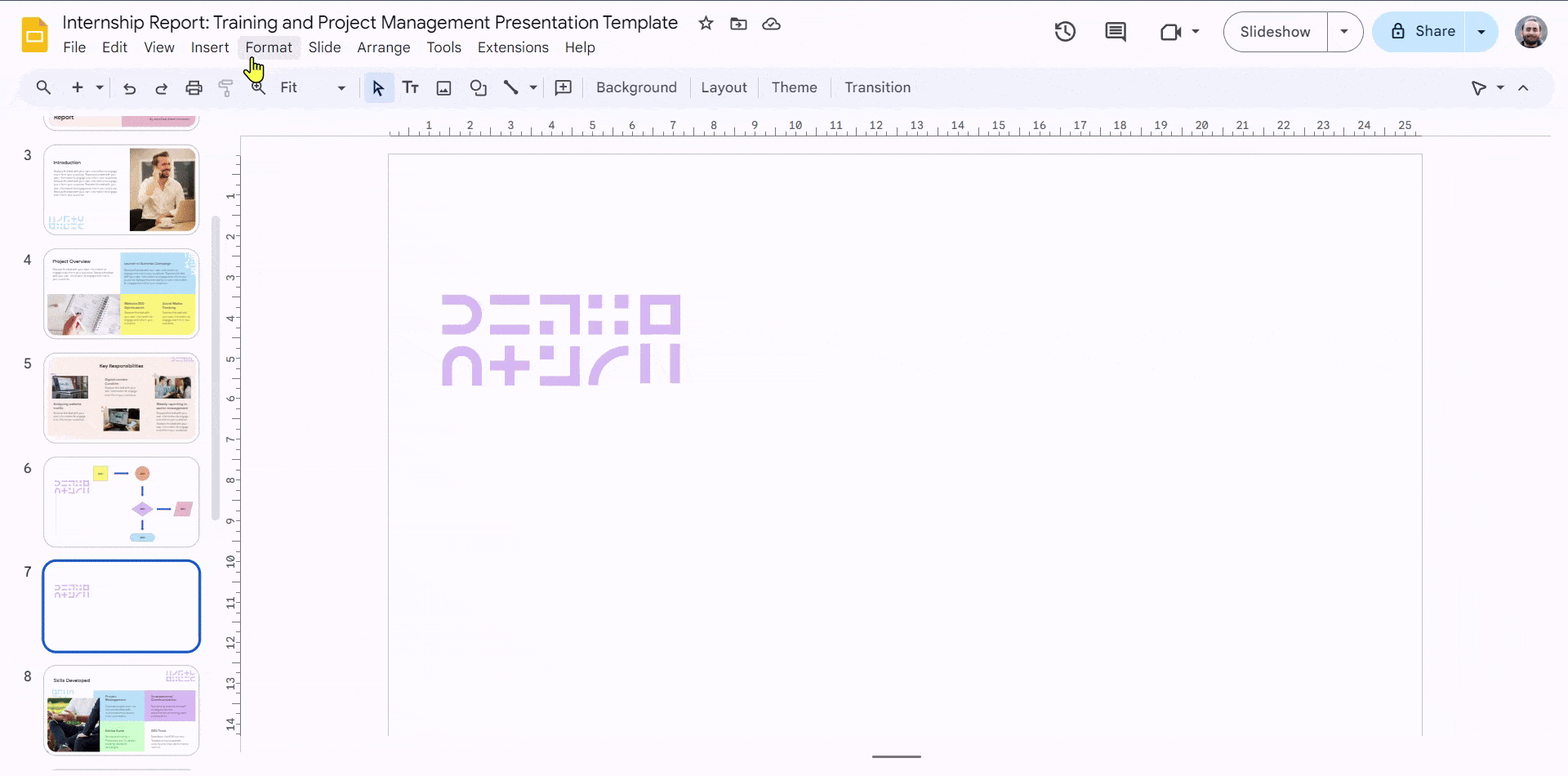Redo the last action
Viewport: 1568px width, 776px height.
click(161, 87)
